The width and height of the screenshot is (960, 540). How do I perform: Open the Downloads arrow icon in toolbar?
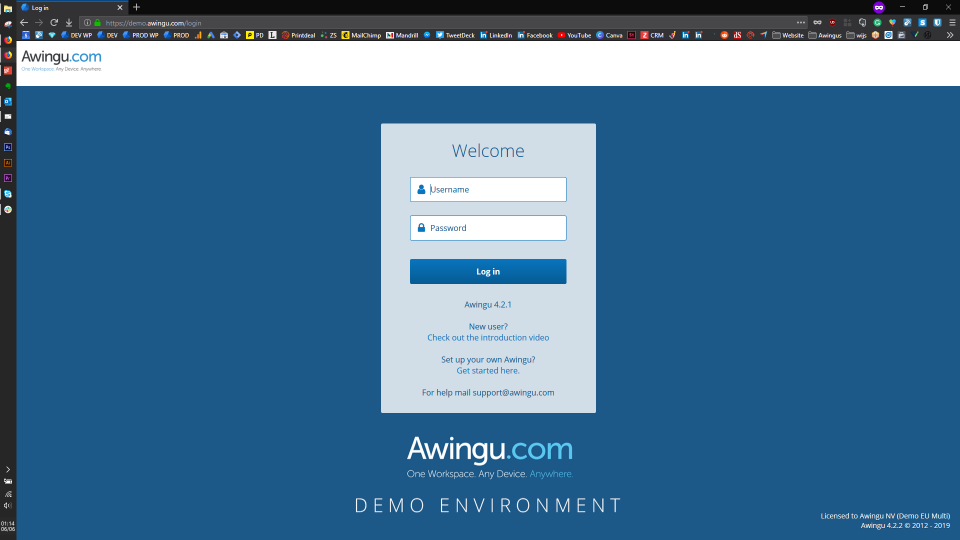tap(69, 23)
